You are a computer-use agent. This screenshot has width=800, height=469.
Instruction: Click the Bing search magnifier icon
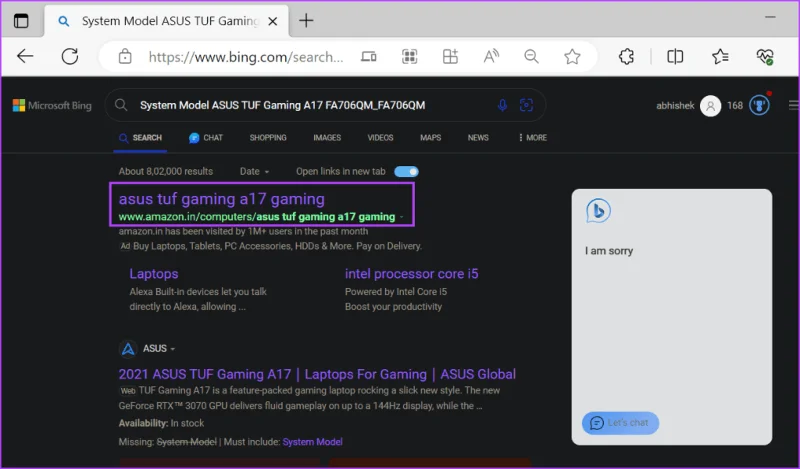pos(121,105)
